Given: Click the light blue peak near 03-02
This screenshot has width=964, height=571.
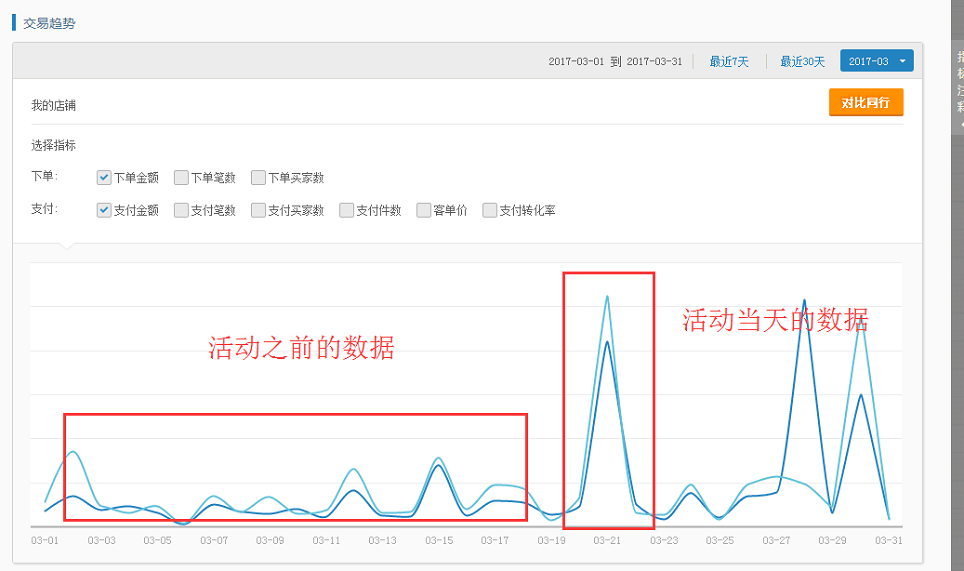Looking at the screenshot, I should 73,452.
